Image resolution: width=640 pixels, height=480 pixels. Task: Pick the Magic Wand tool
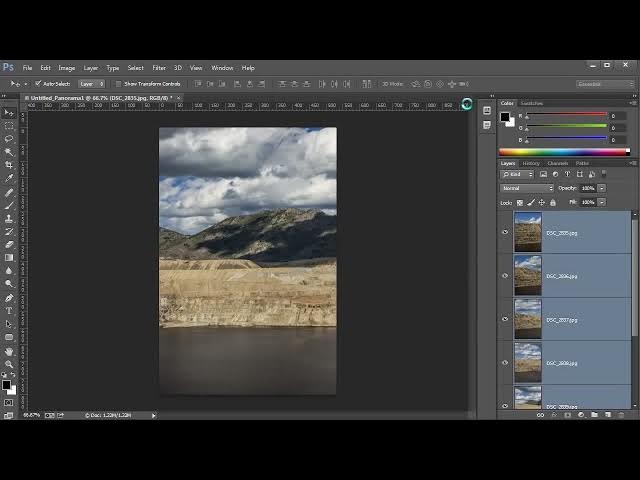click(9, 152)
